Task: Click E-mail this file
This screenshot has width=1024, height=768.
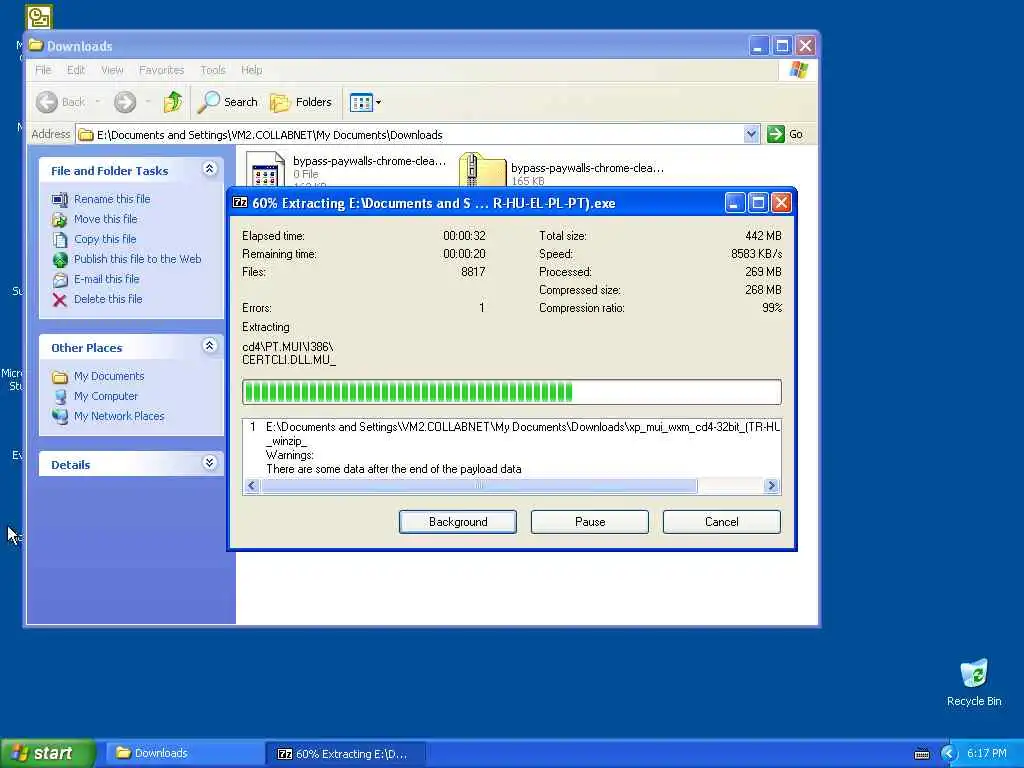Action: tap(106, 279)
